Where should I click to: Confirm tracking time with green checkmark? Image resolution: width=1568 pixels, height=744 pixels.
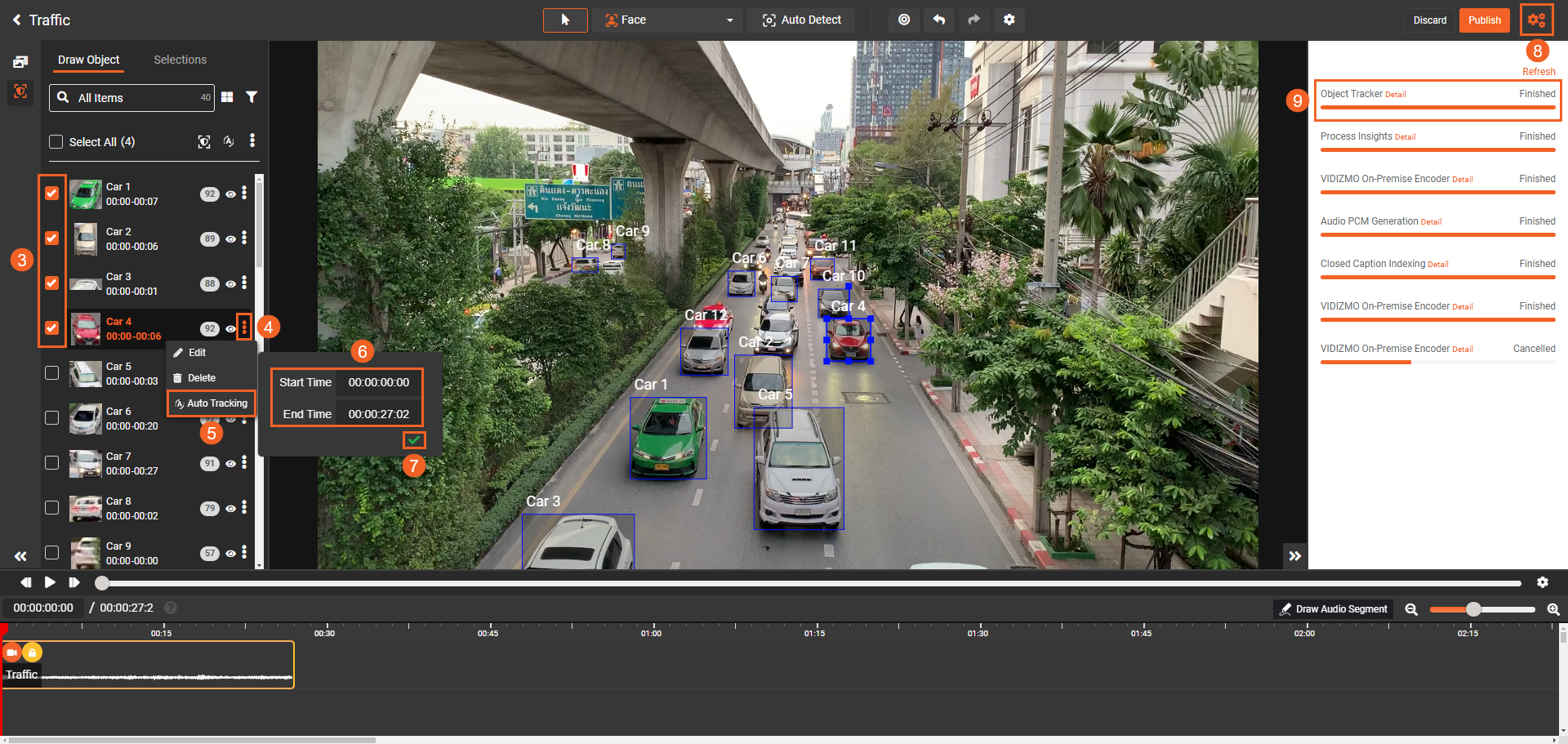pos(414,440)
